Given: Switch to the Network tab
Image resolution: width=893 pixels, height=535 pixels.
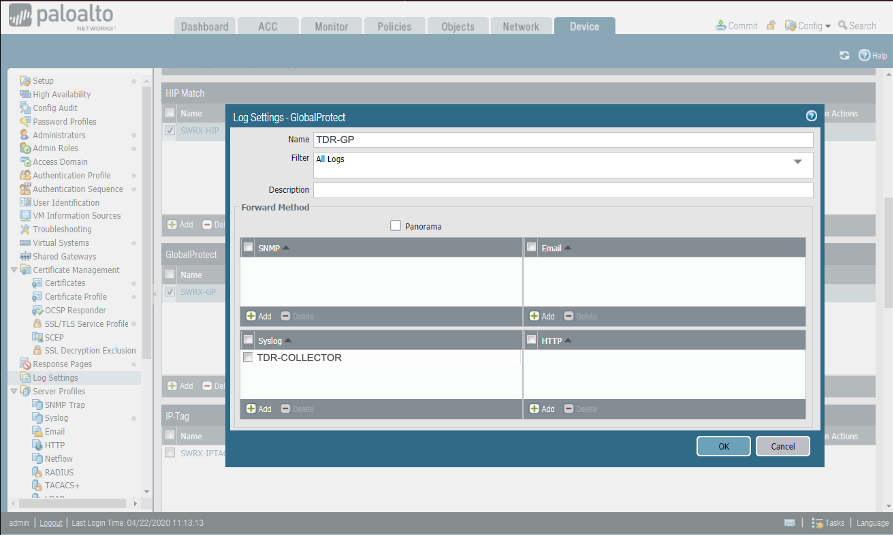Looking at the screenshot, I should coord(521,26).
